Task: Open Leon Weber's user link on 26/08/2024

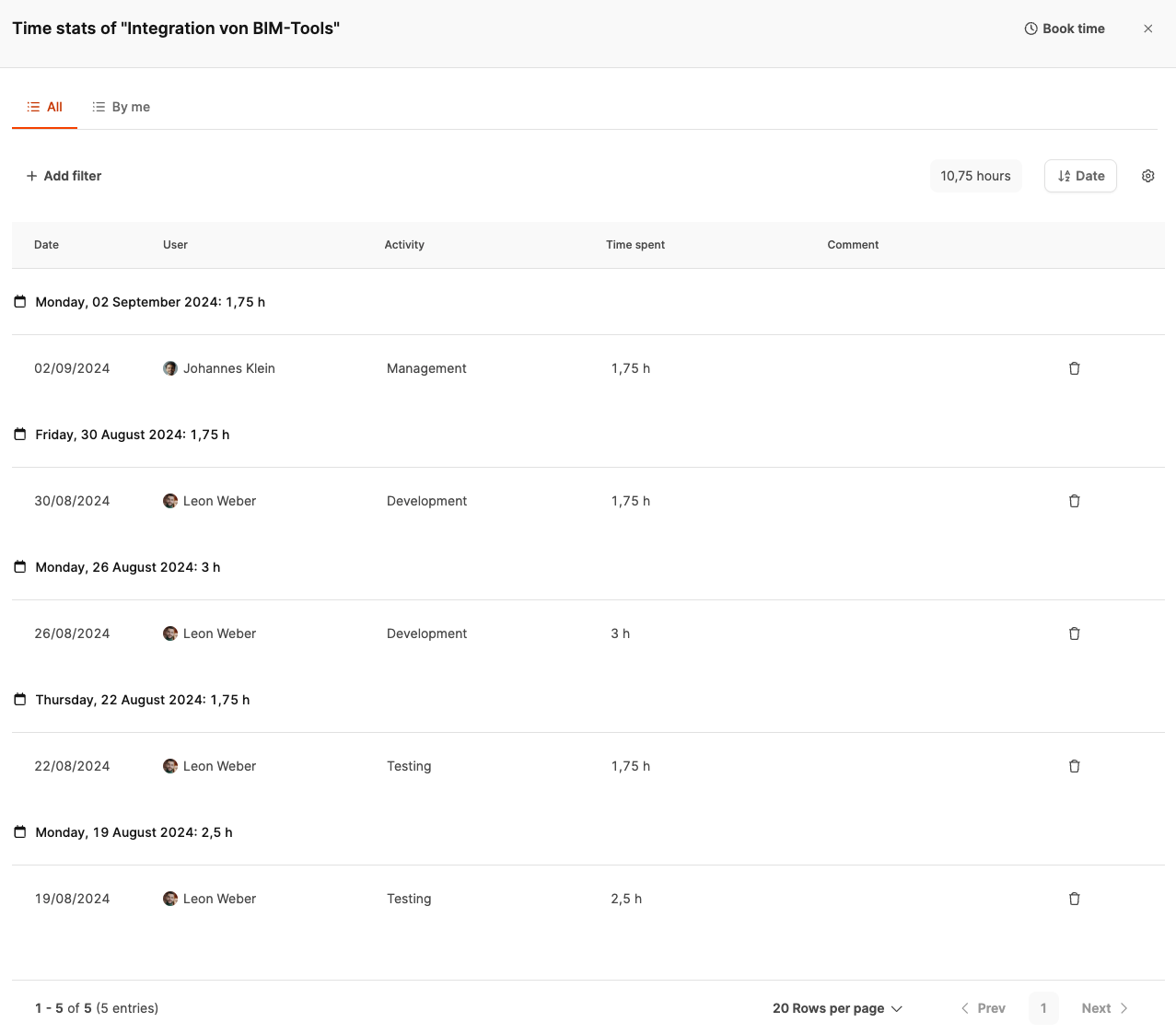Action: pyautogui.click(x=219, y=633)
